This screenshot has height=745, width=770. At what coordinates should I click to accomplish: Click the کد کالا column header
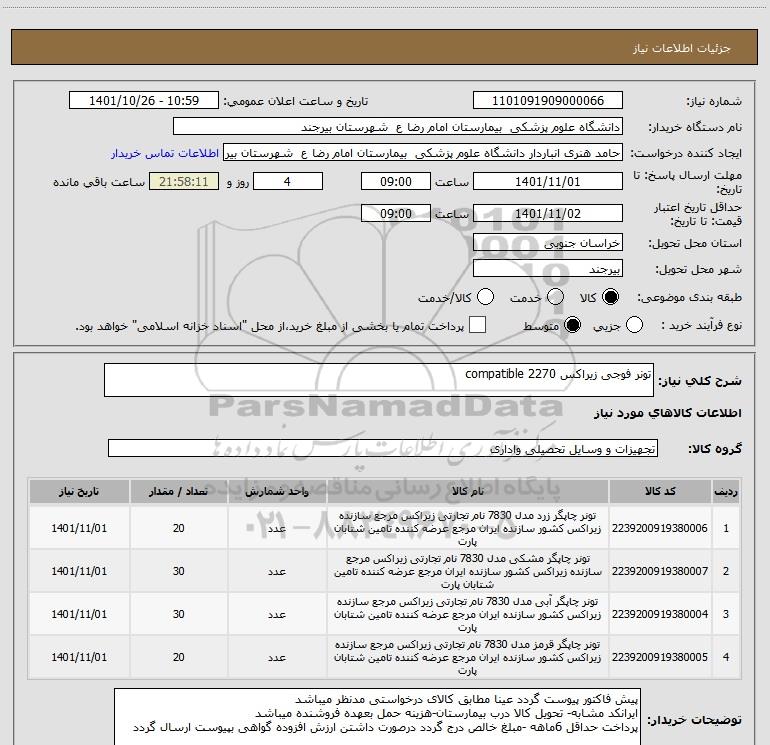pyautogui.click(x=660, y=492)
